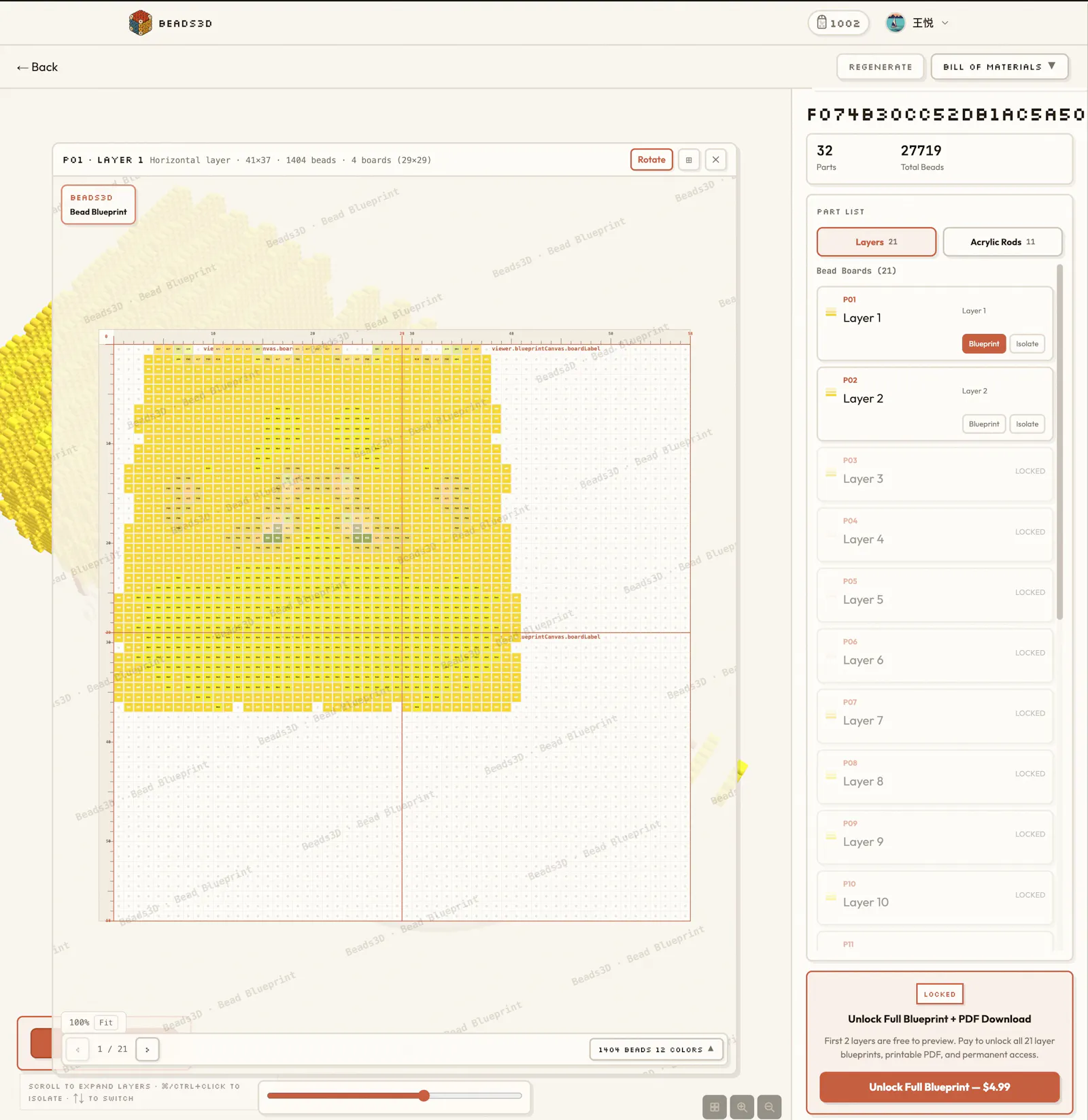Click the 32 Parts statistic
This screenshot has width=1088, height=1120.
point(826,157)
